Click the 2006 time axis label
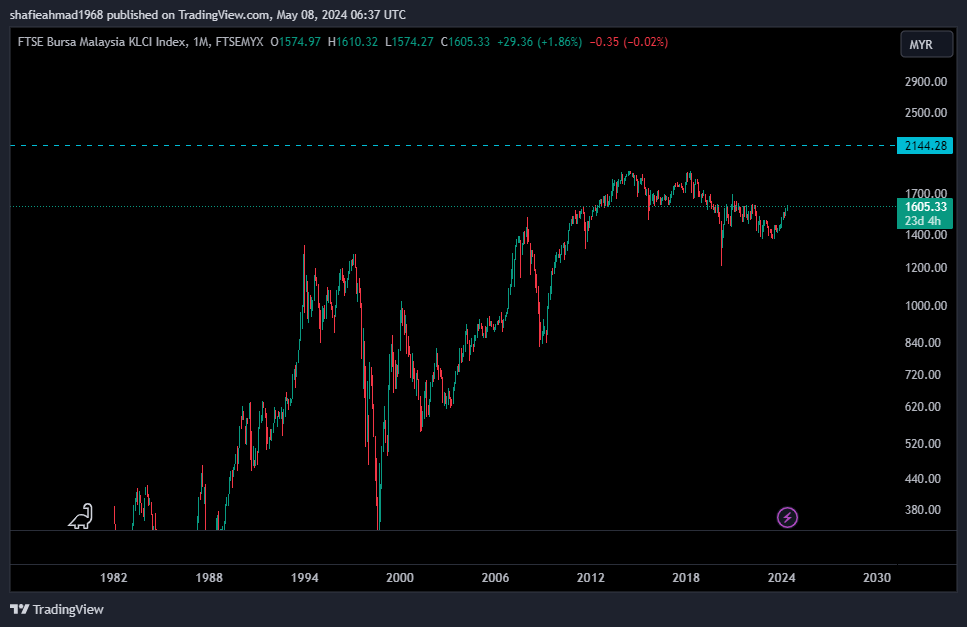The width and height of the screenshot is (967, 627). 495,578
